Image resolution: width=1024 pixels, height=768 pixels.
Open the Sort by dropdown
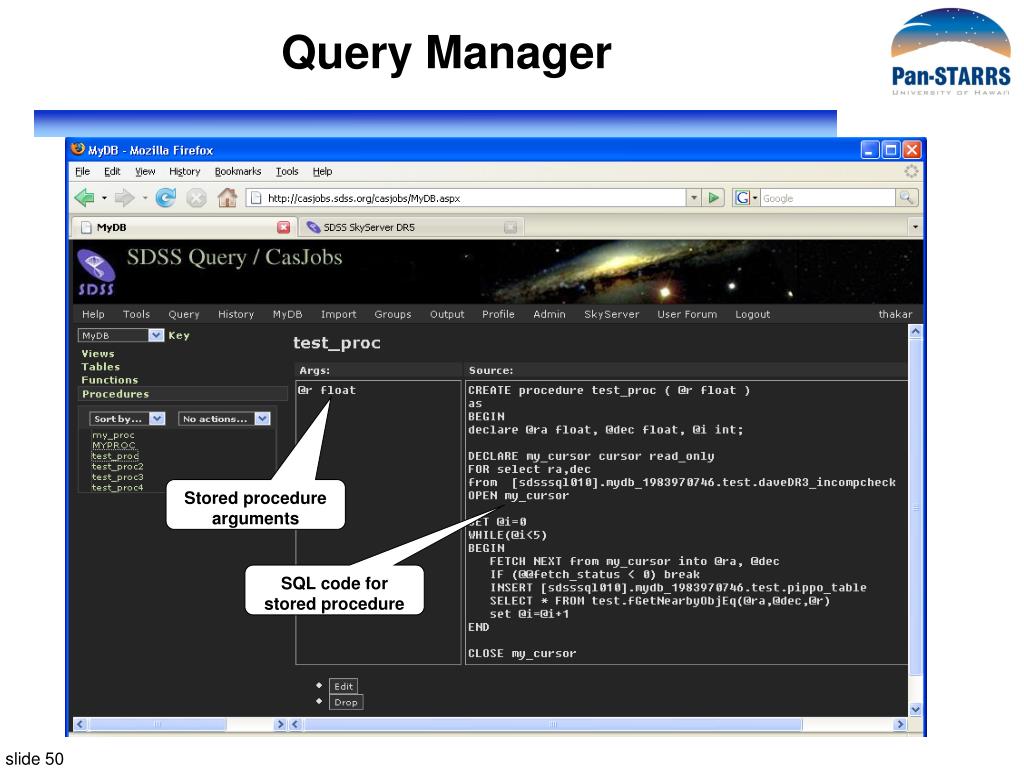coord(129,419)
